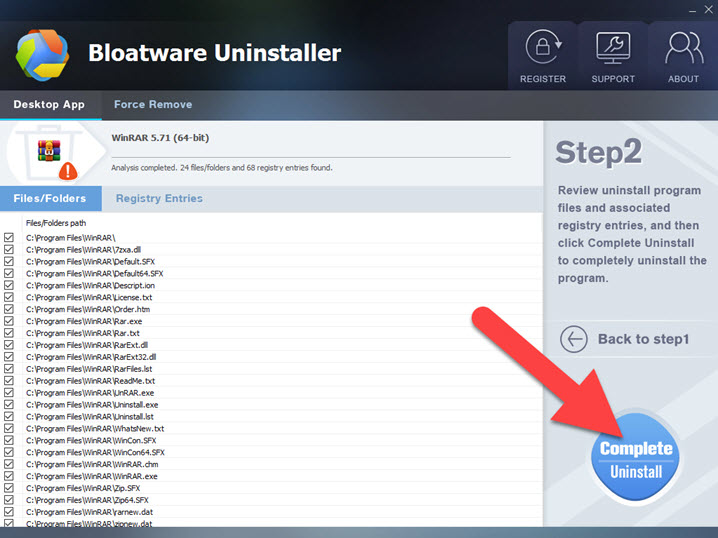Switch to the Desktop App tab
This screenshot has height=538, width=718.
pos(49,104)
